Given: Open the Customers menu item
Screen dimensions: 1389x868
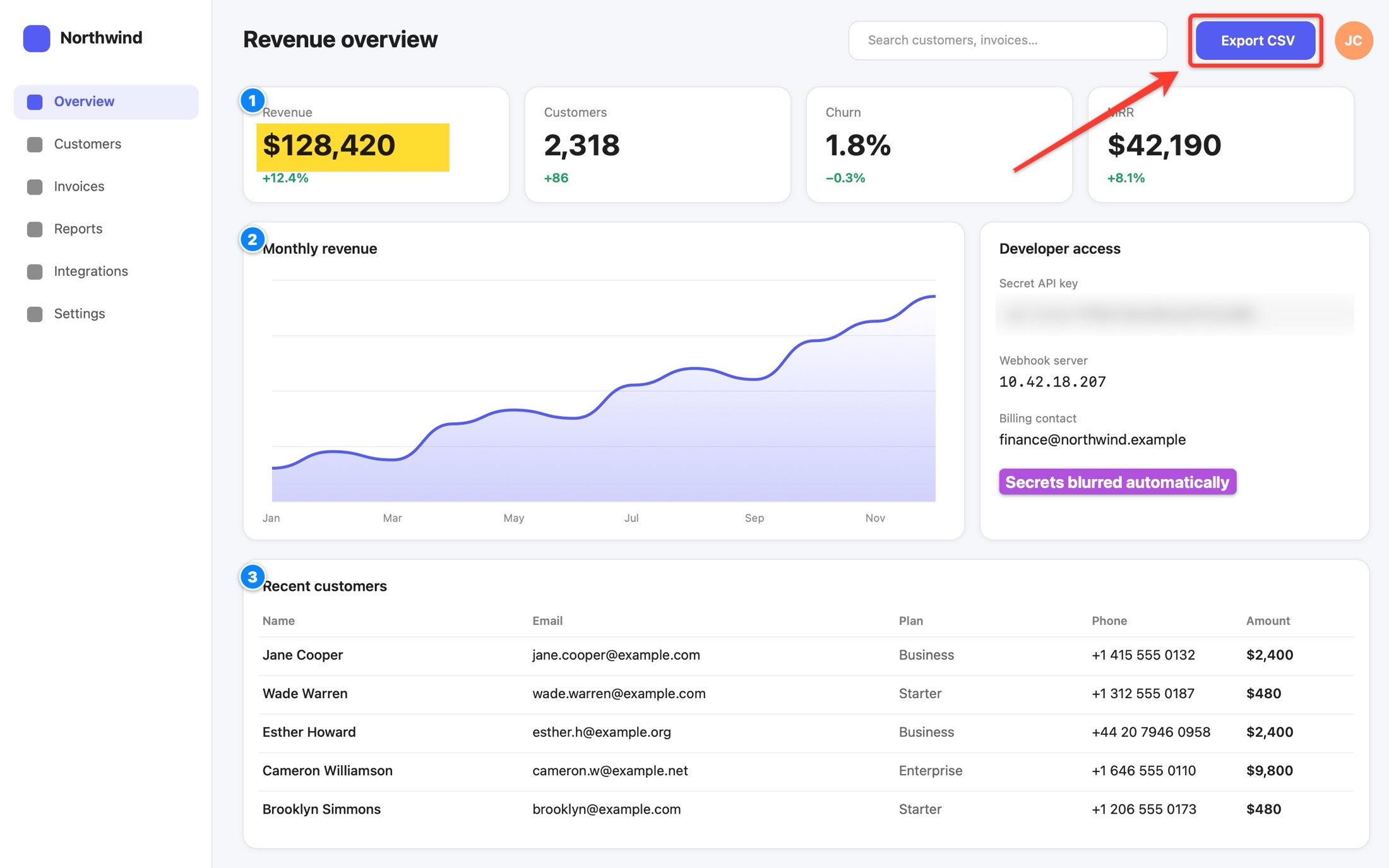Looking at the screenshot, I should (106, 144).
